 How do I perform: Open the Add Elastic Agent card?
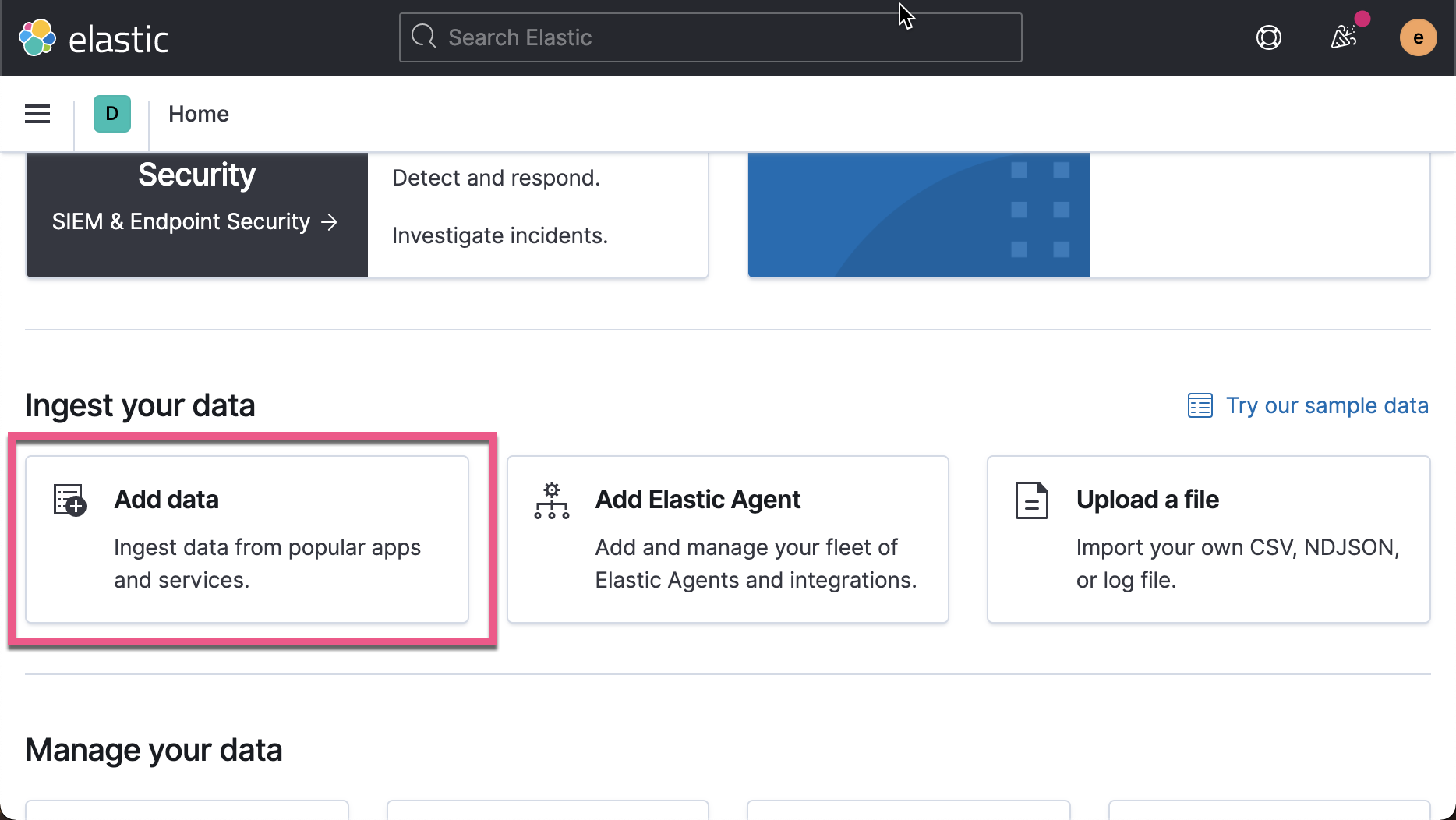click(x=727, y=539)
